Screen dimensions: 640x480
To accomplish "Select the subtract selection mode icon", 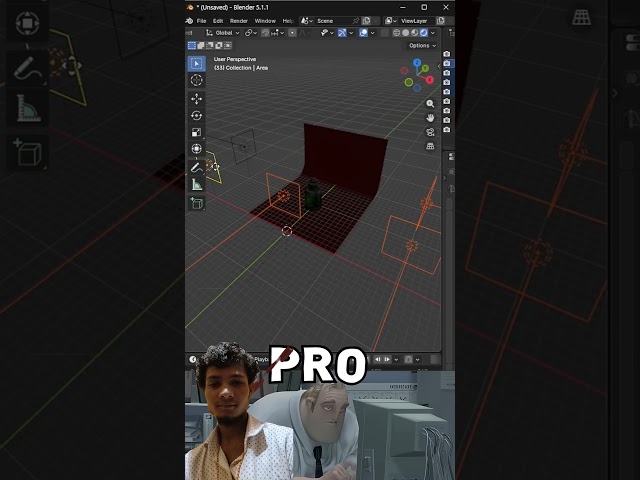I will click(210, 45).
